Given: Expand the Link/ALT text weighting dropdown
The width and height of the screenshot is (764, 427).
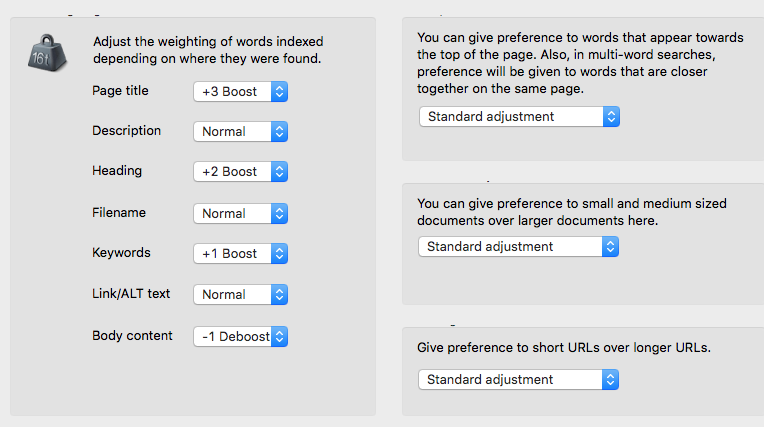Looking at the screenshot, I should tap(240, 295).
